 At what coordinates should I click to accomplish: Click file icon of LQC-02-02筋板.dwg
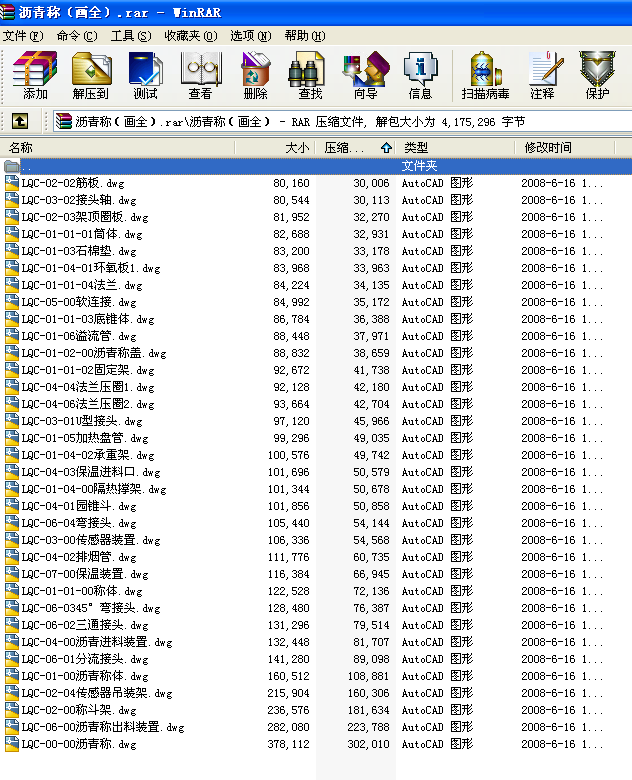click(x=11, y=183)
